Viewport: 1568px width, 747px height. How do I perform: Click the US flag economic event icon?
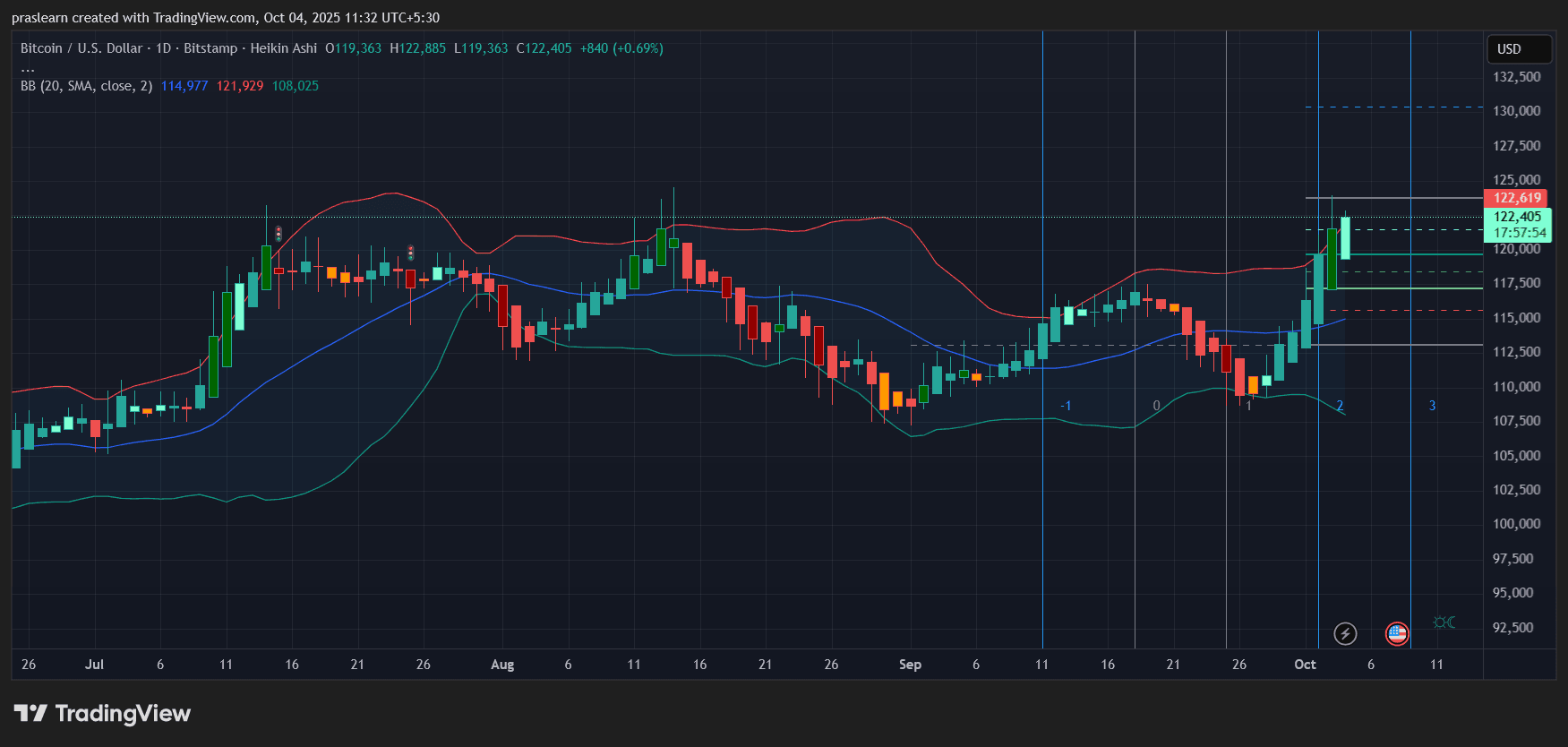[1397, 634]
